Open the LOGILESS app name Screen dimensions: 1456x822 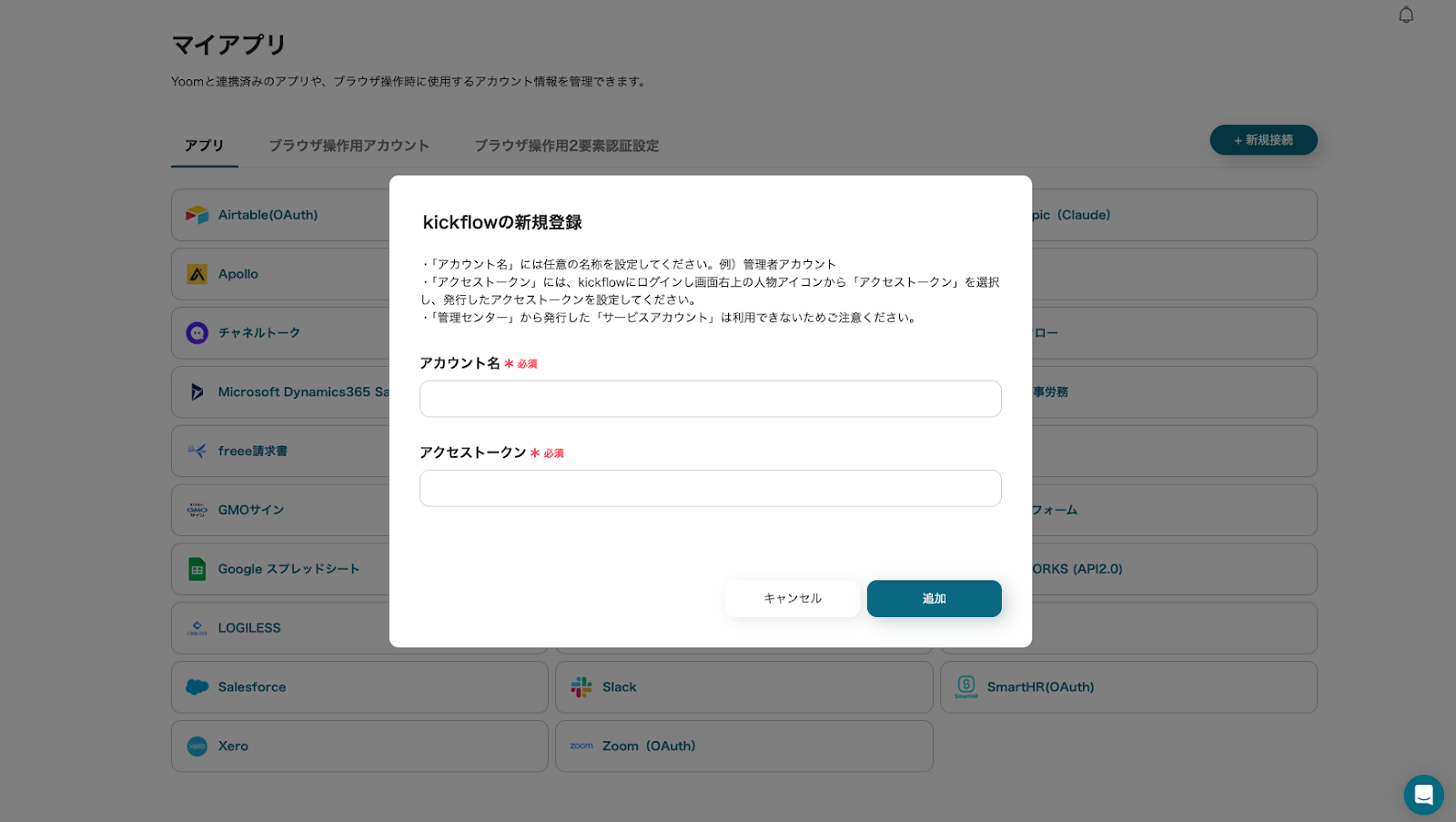click(x=249, y=628)
